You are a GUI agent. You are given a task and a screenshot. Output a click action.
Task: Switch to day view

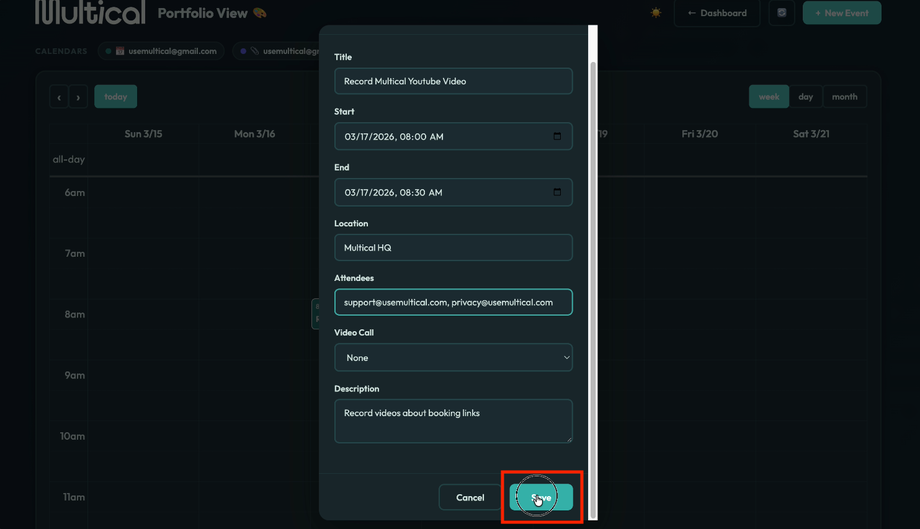click(x=806, y=97)
